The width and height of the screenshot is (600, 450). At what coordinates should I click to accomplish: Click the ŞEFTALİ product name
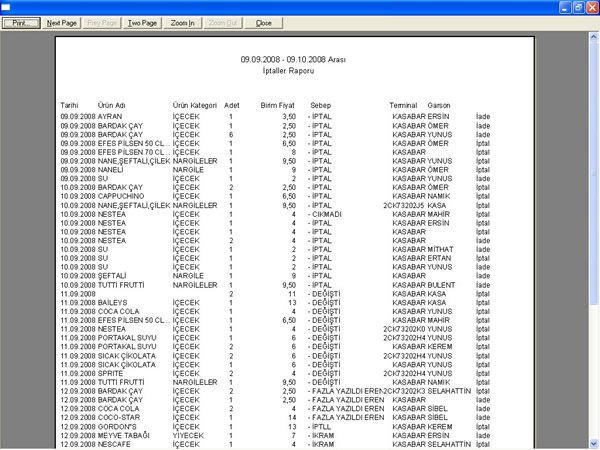[112, 276]
